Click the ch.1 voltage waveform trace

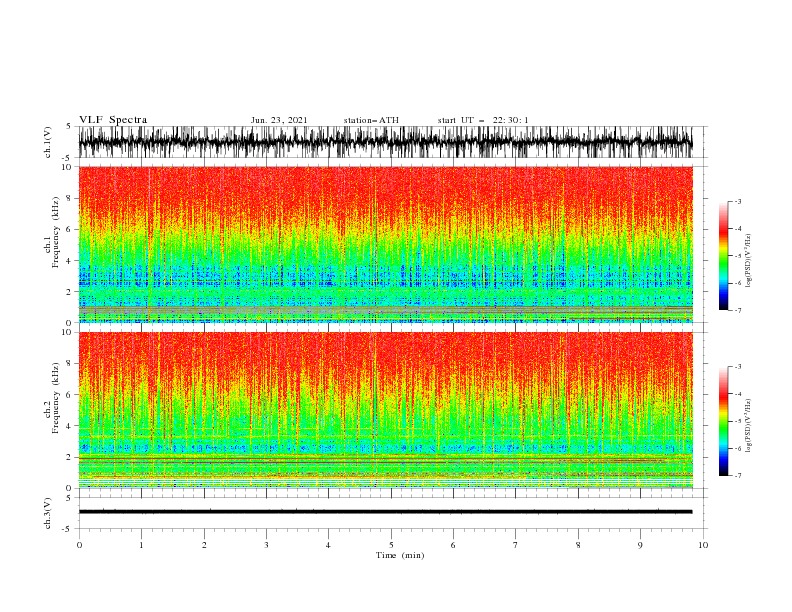[386, 142]
